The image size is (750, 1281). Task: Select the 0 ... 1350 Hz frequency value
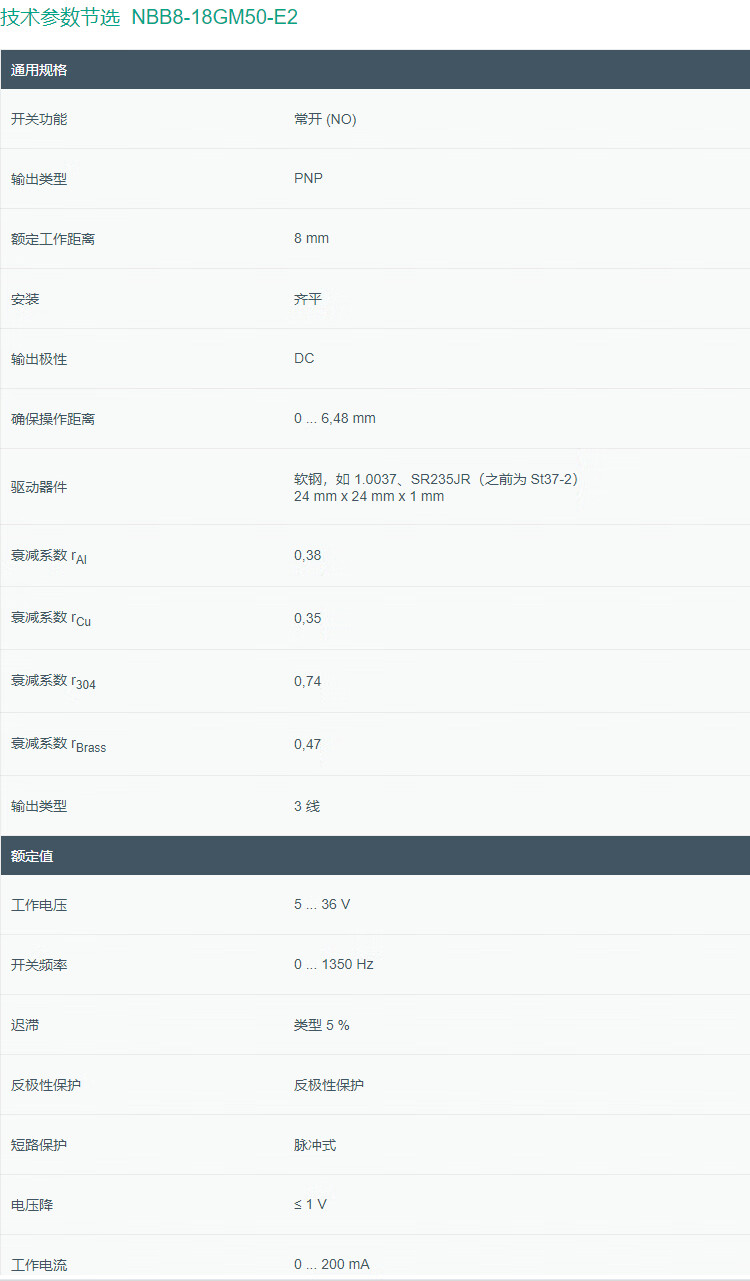click(334, 965)
